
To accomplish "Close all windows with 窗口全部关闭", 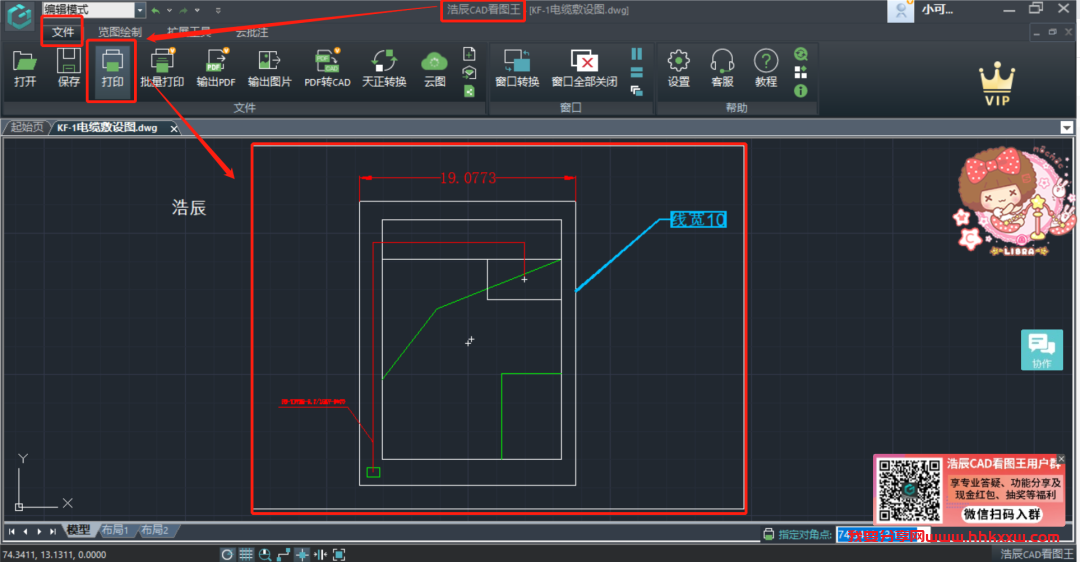I will pyautogui.click(x=584, y=68).
